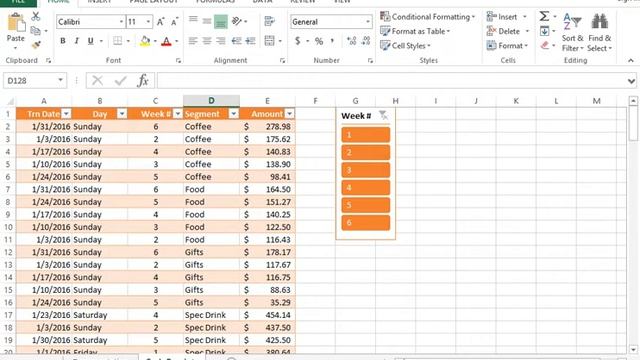Viewport: 640px width, 360px height.
Task: Toggle Bold formatting
Action: [x=63, y=41]
